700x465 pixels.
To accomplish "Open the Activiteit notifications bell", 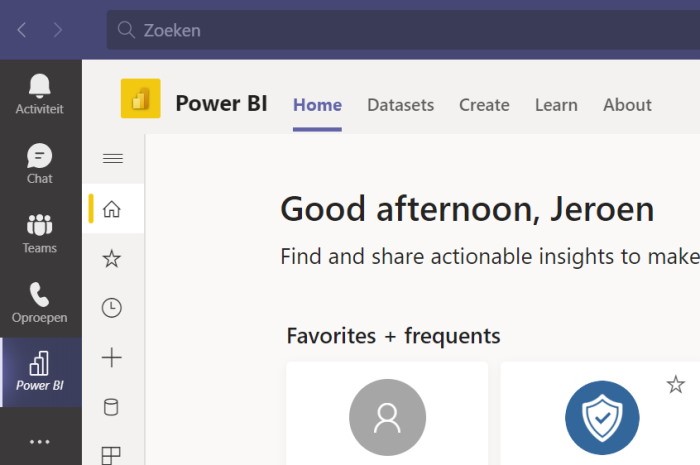I will (x=40, y=94).
